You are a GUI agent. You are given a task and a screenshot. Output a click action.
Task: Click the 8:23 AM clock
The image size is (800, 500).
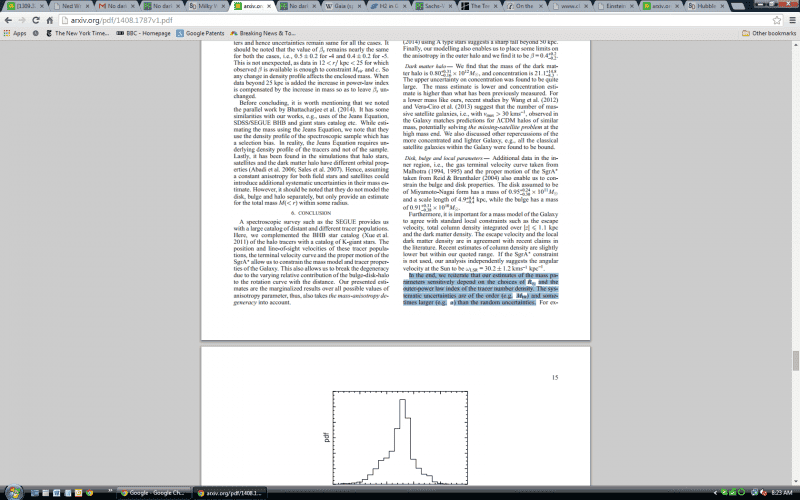point(783,493)
